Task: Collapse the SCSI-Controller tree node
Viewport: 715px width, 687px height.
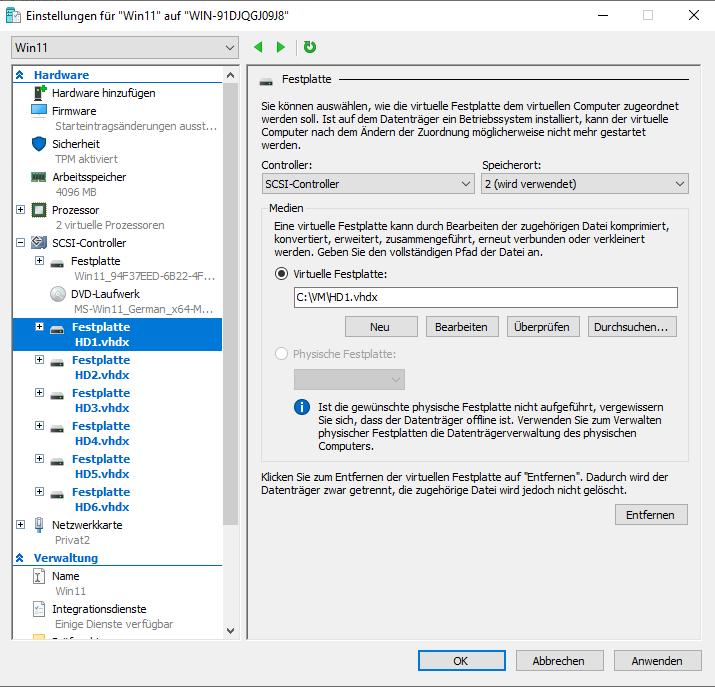Action: [x=21, y=243]
